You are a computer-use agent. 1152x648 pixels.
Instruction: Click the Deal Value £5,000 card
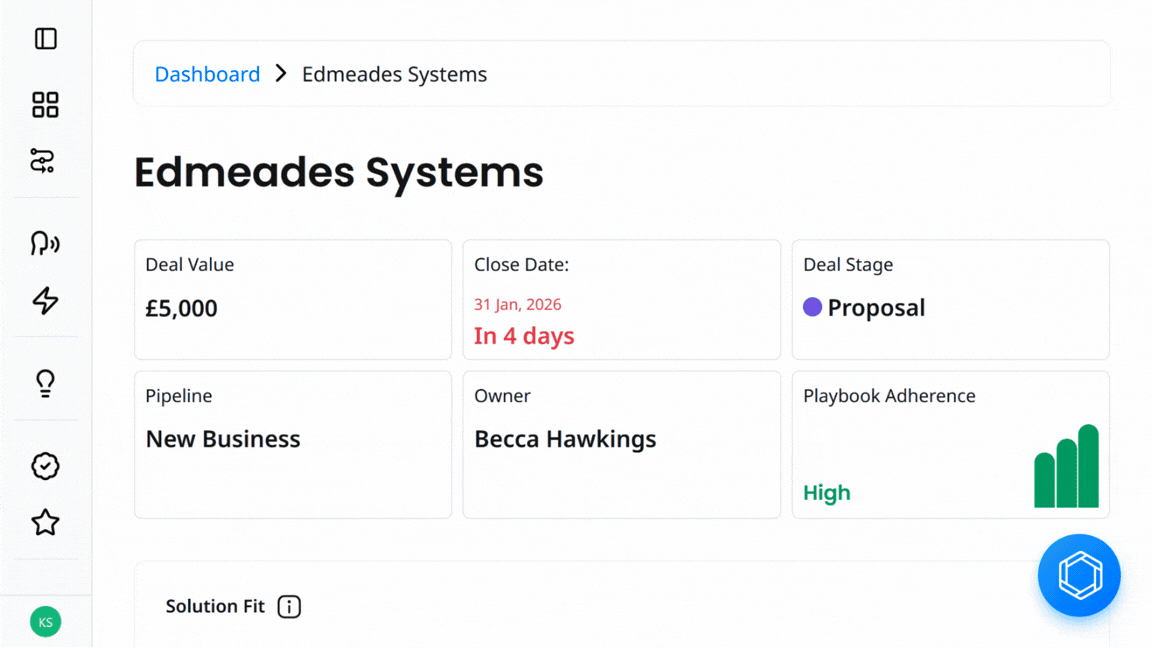pyautogui.click(x=293, y=299)
